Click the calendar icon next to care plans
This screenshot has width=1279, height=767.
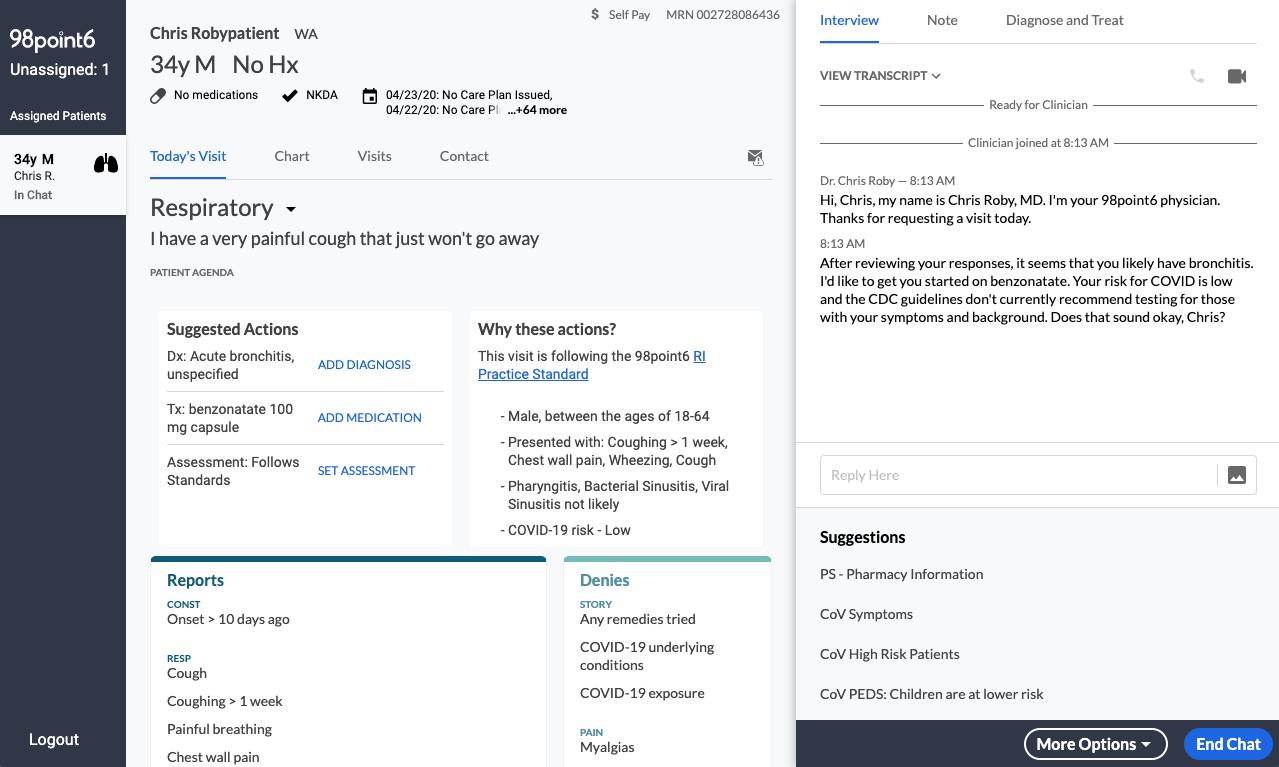[x=370, y=96]
